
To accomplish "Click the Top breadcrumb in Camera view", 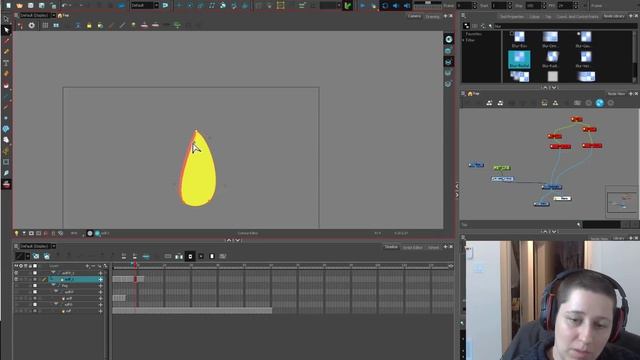I will (63, 16).
